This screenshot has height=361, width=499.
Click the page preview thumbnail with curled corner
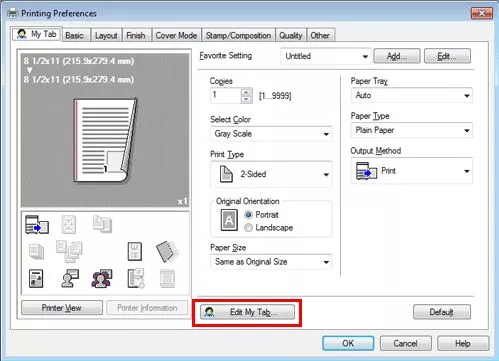[105, 140]
